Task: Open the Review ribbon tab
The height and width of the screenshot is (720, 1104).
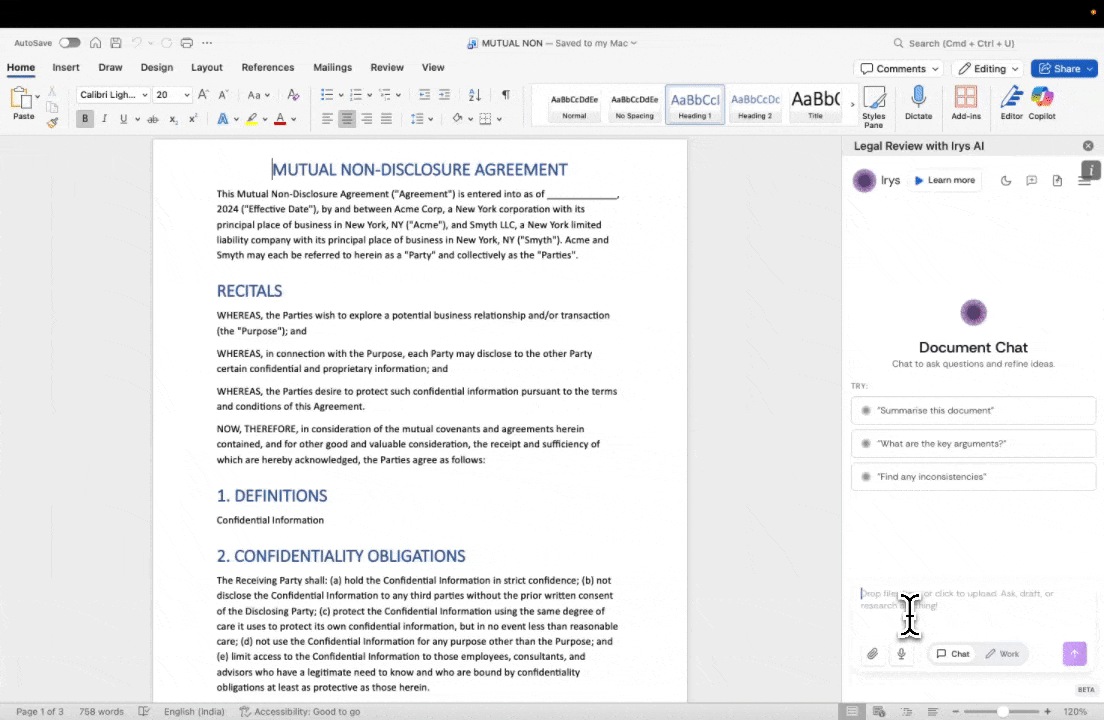Action: tap(387, 68)
